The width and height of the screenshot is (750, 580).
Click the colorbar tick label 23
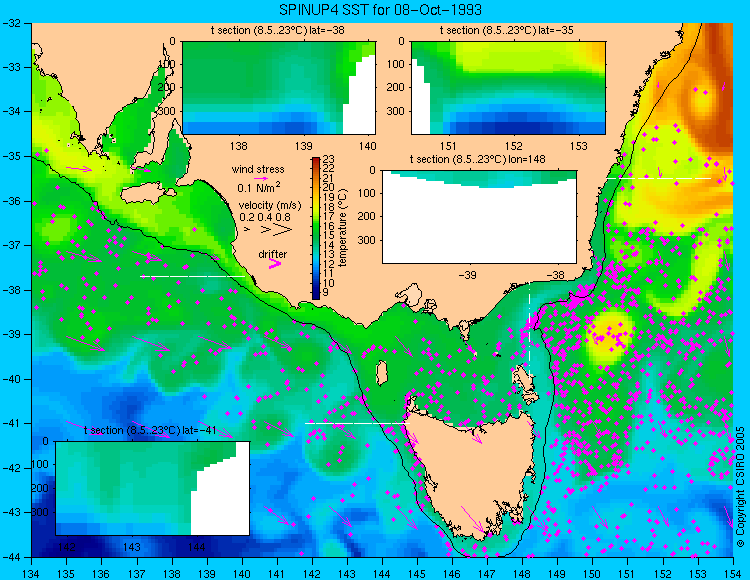(329, 159)
